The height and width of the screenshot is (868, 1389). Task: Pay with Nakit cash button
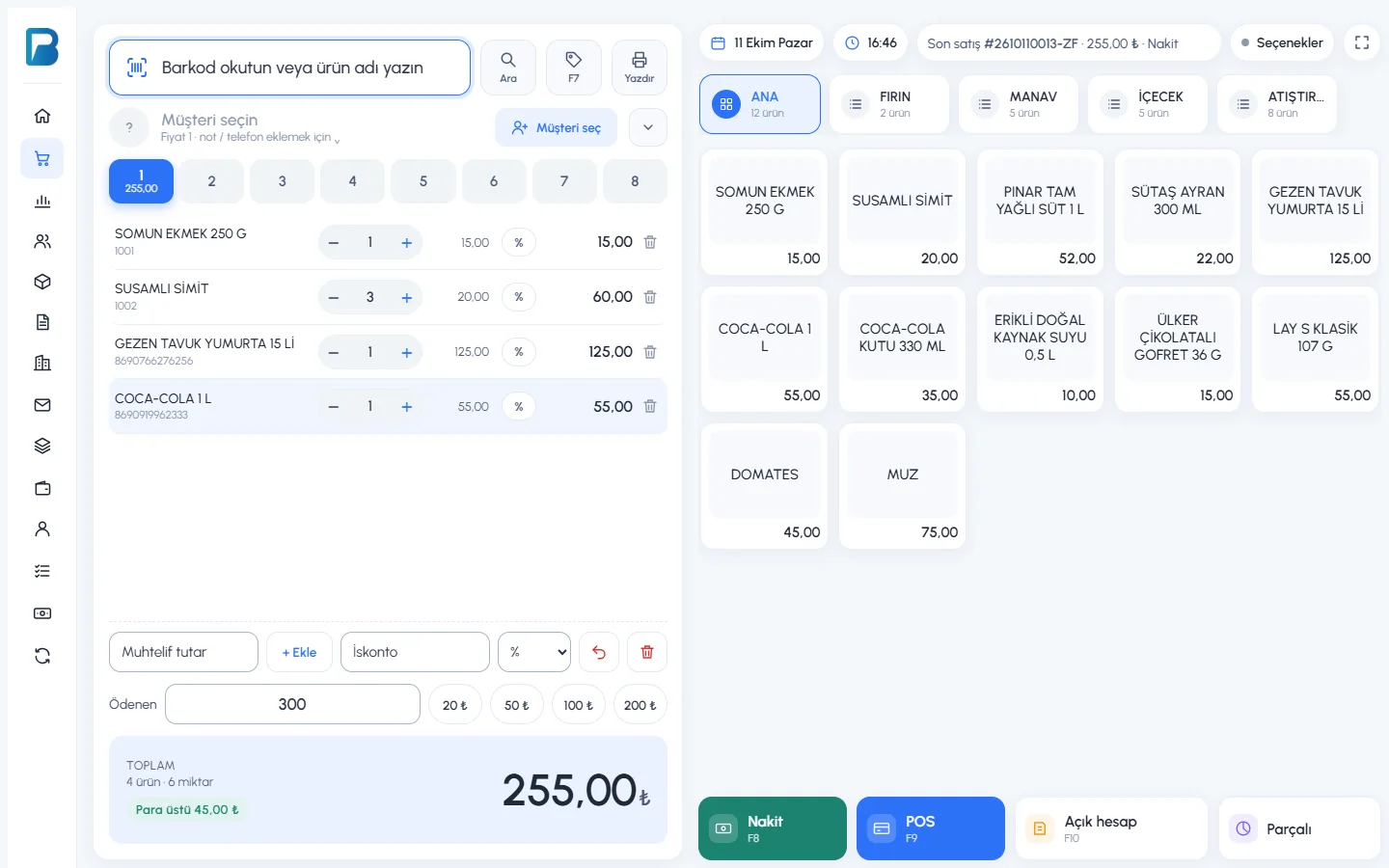[x=773, y=828]
